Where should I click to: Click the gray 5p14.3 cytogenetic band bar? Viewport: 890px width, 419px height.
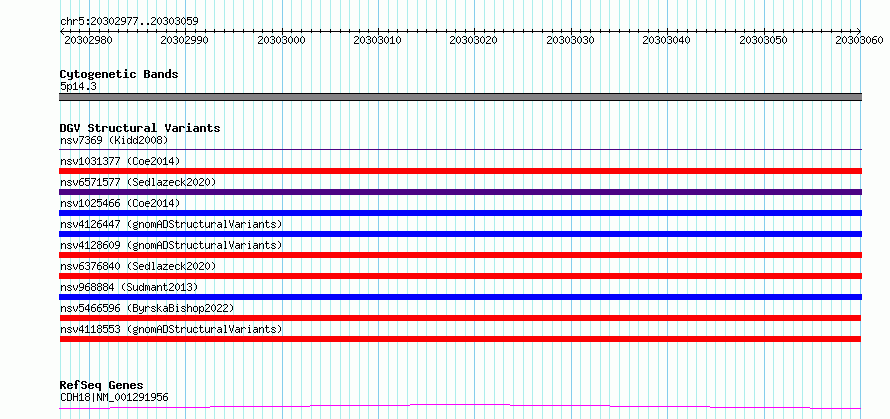tap(460, 97)
